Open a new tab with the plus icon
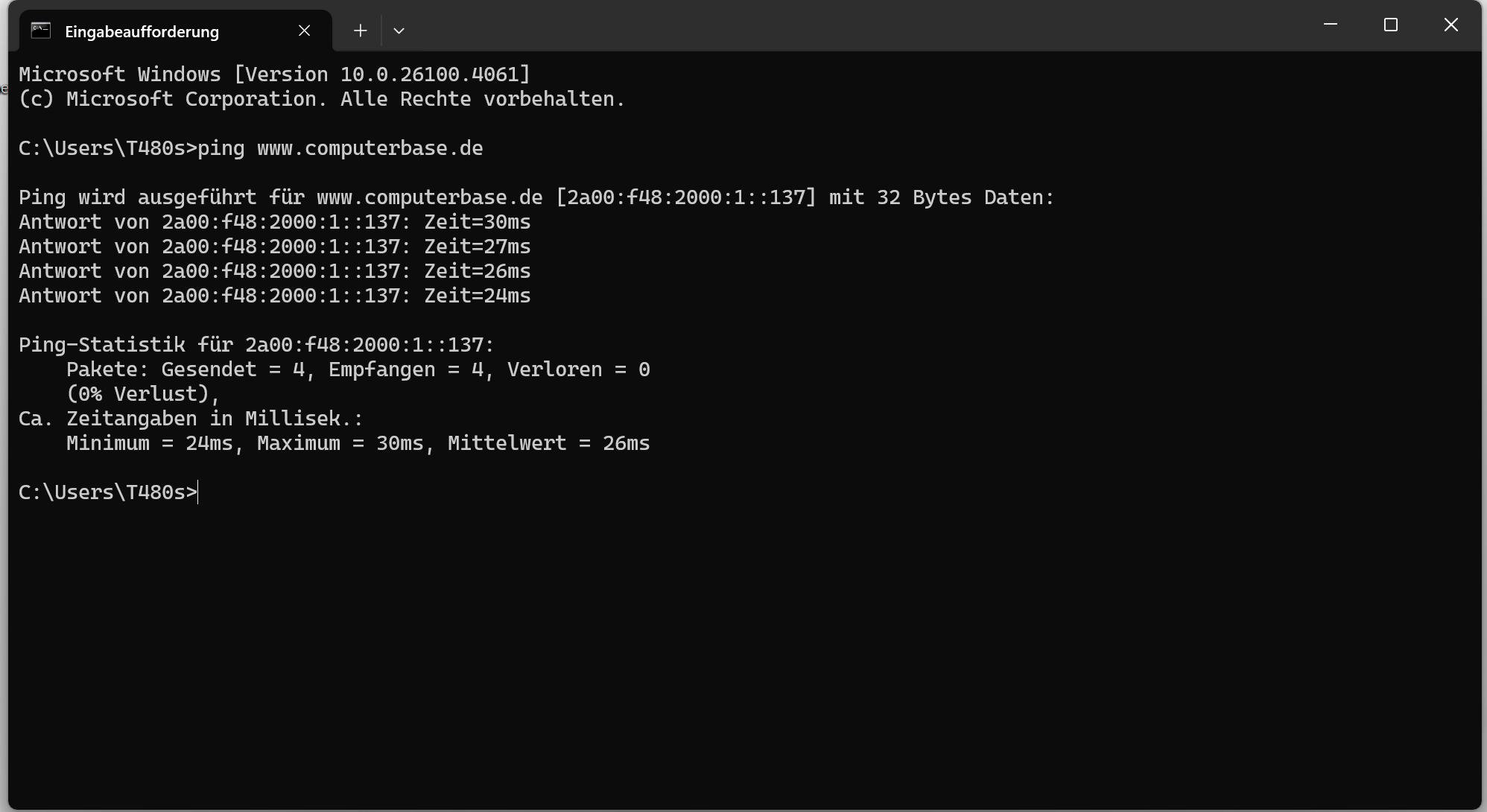This screenshot has width=1487, height=812. click(360, 31)
